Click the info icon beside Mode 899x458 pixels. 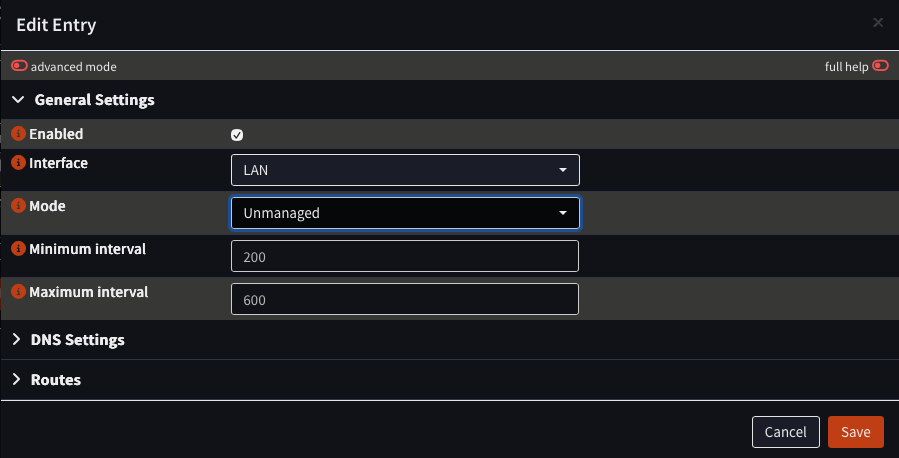tap(18, 206)
